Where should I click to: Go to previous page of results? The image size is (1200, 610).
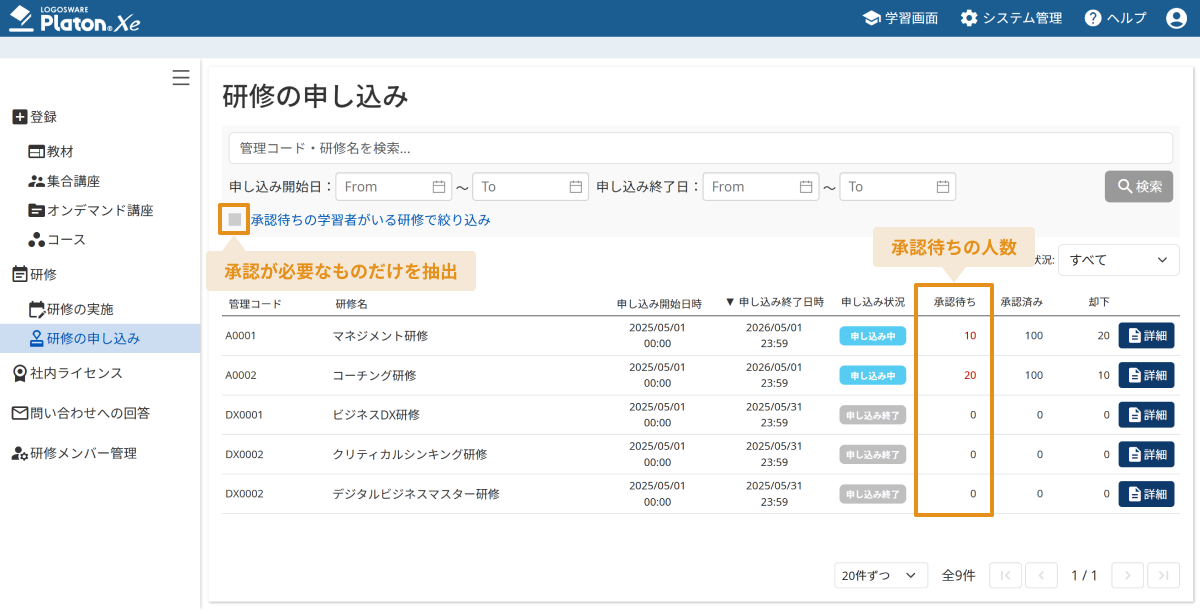coord(1041,575)
